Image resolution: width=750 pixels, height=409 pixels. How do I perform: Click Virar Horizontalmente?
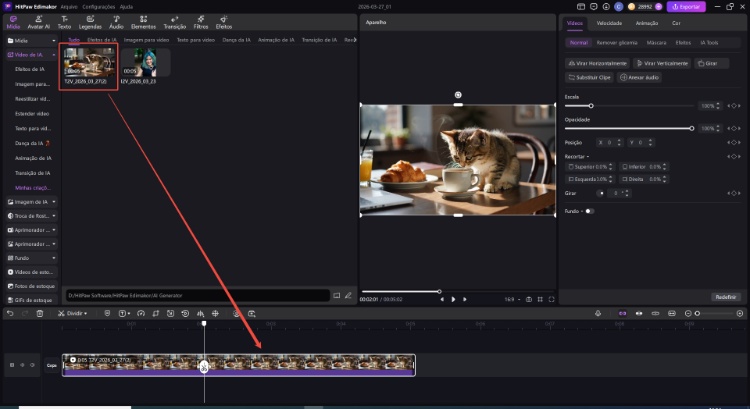(x=597, y=63)
